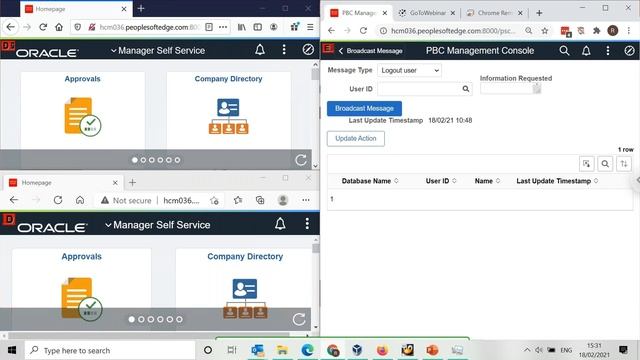Click the grid personalize icon above the table
This screenshot has width=640, height=360.
[587, 164]
